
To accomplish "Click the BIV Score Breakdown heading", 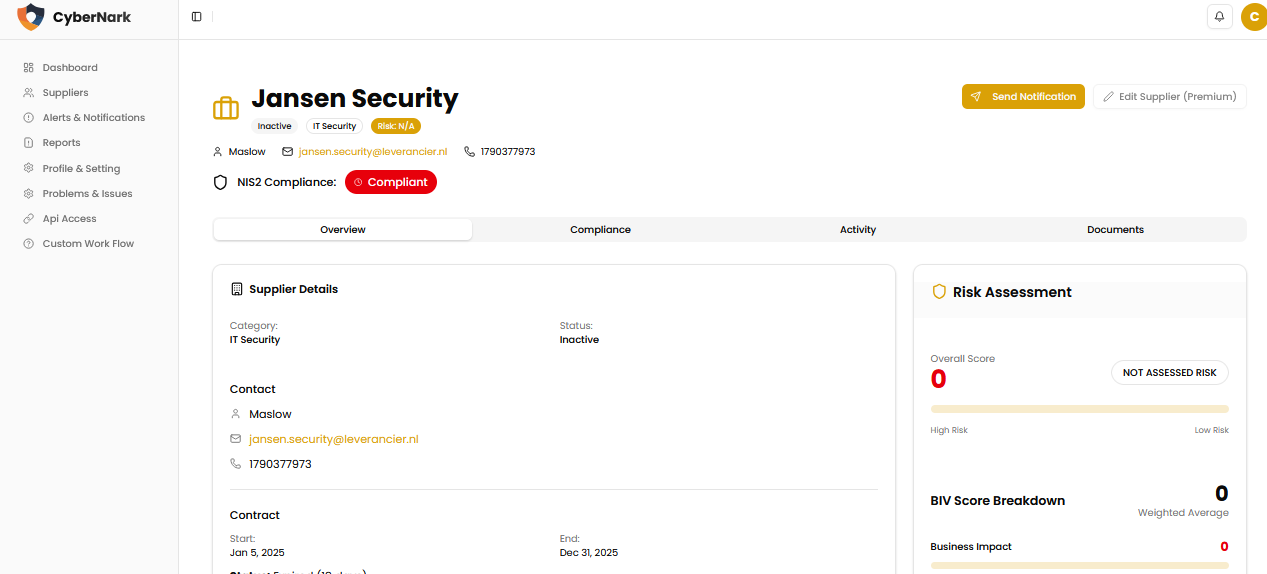I will click(998, 501).
